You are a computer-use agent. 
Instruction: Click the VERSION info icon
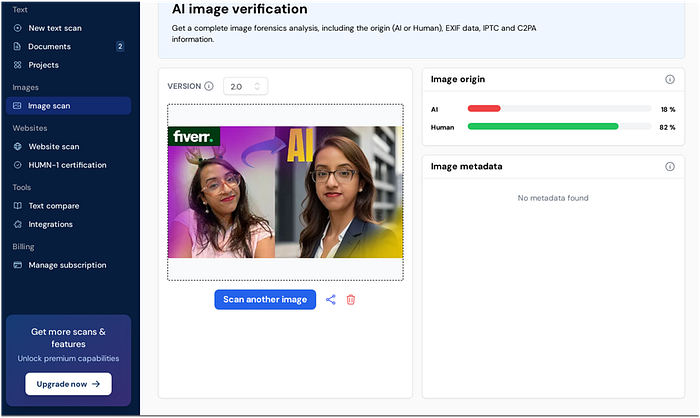coord(209,86)
